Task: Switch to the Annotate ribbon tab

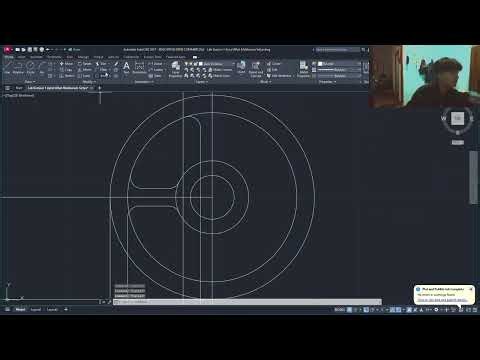Action: (x=36, y=57)
